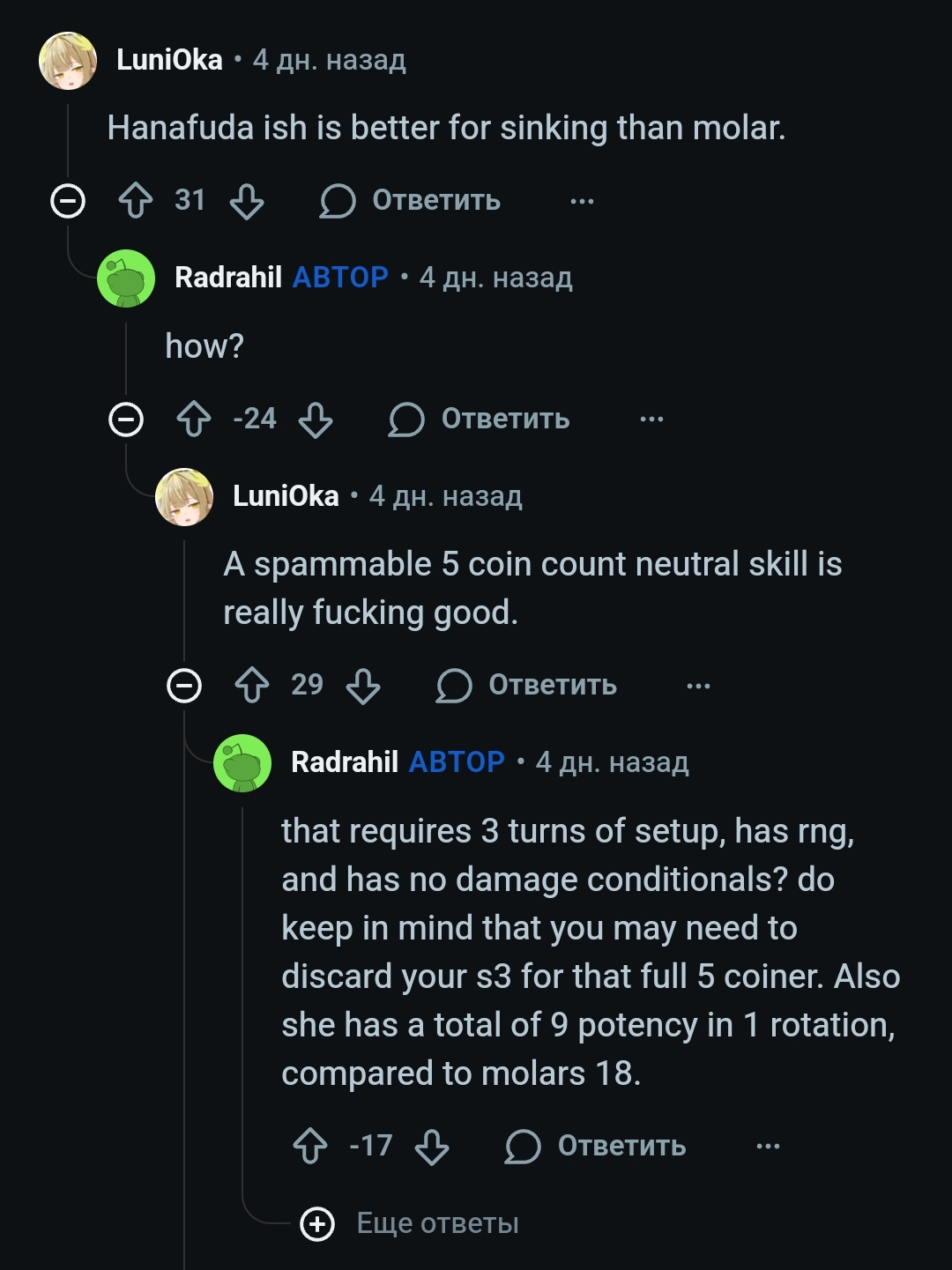Collapse the thread under the 29-point comment
Screen dimensions: 952x1270
click(184, 686)
